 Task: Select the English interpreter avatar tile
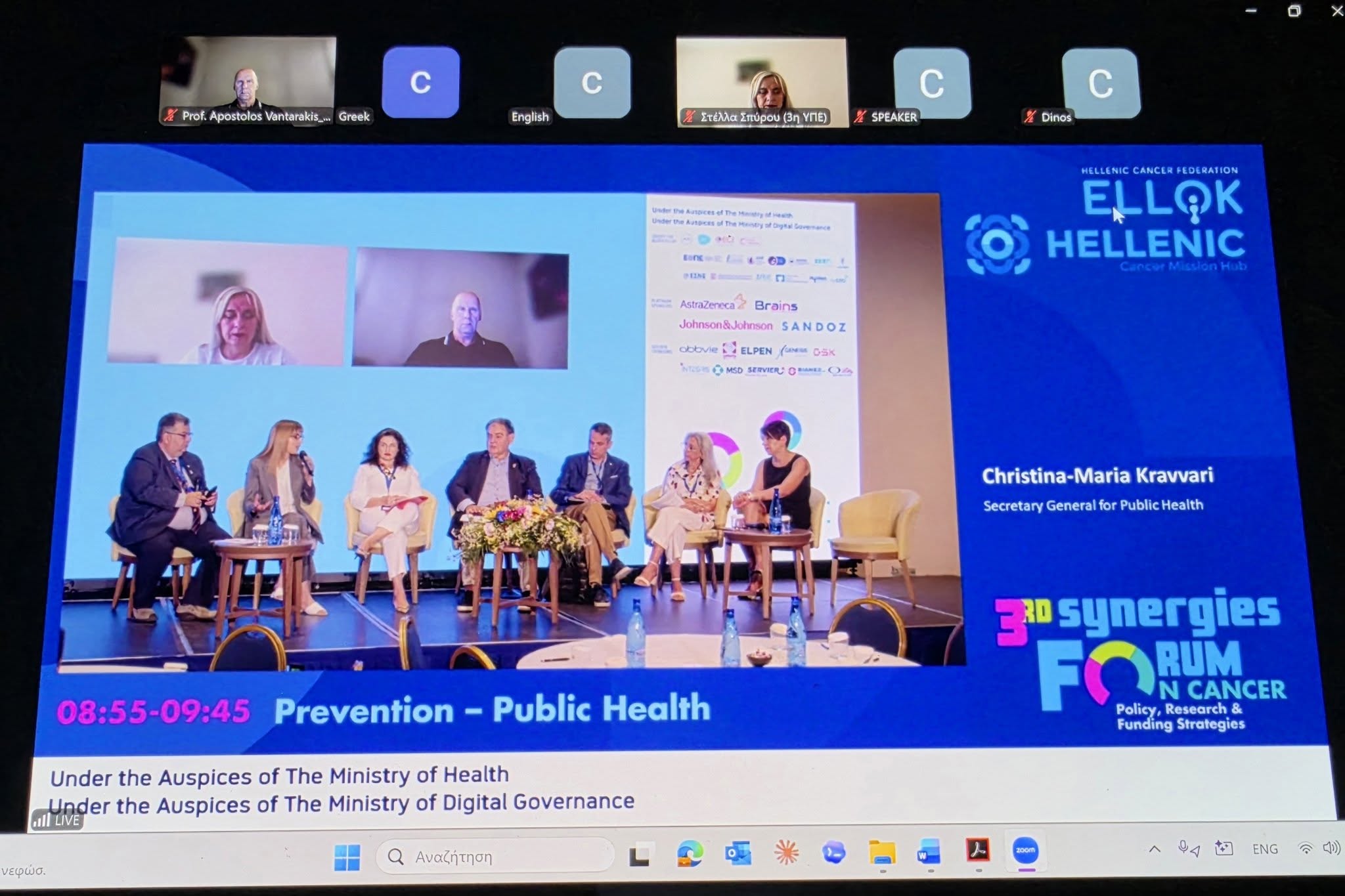pyautogui.click(x=592, y=82)
